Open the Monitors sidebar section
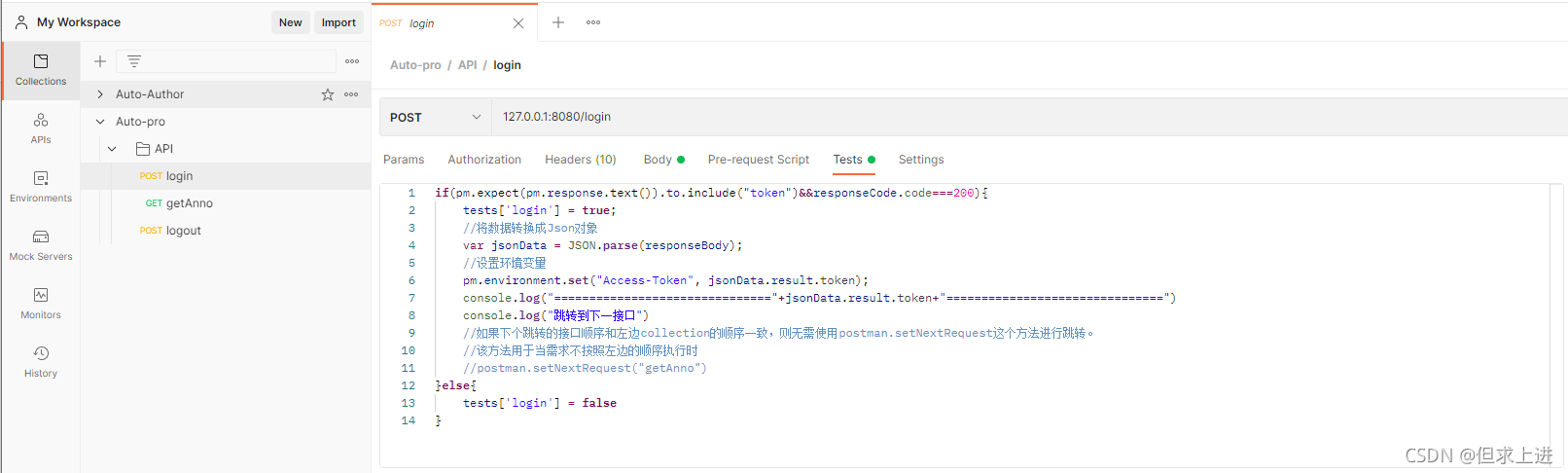The image size is (1568, 473). (41, 304)
